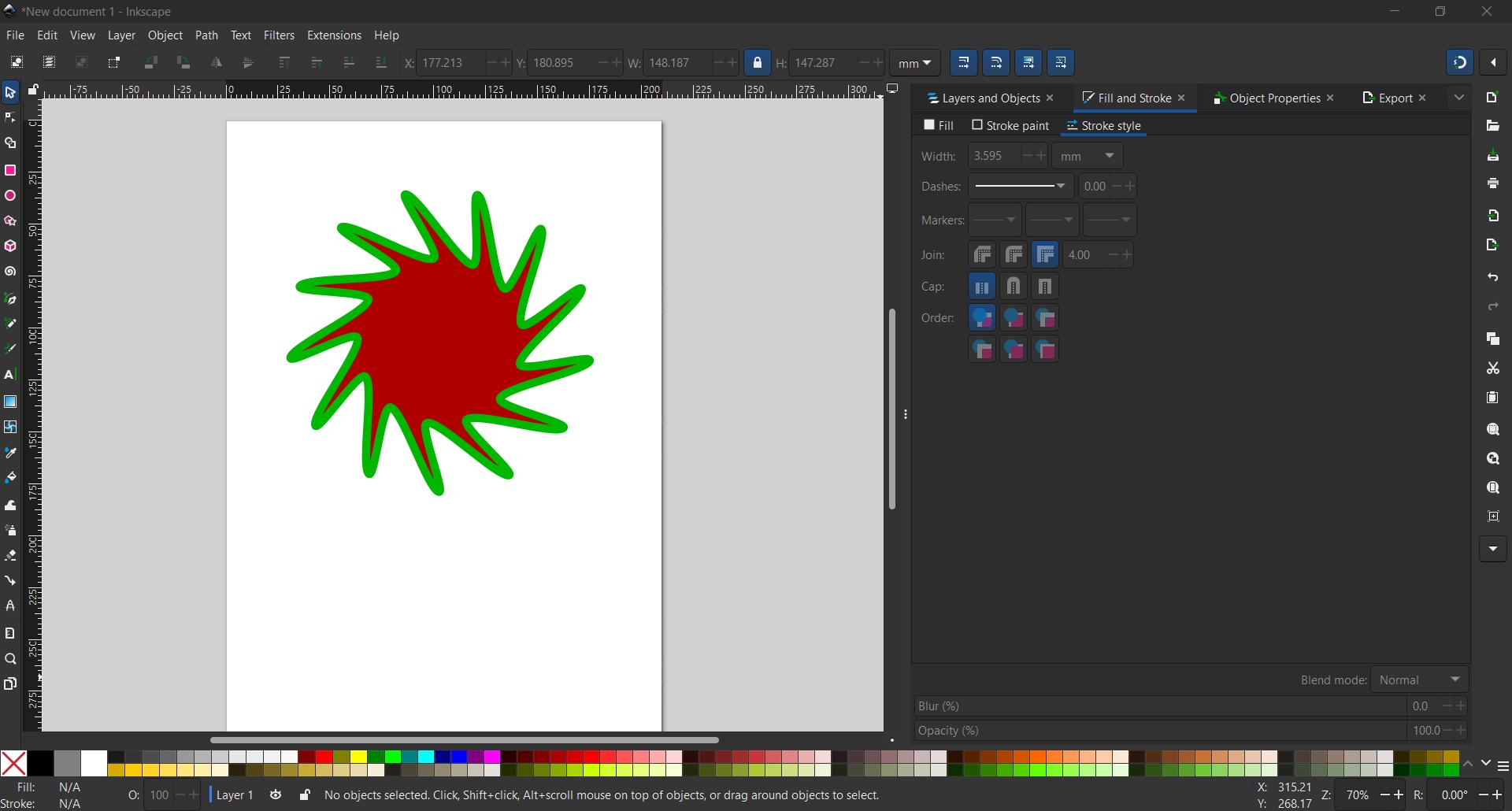Activate the Gradient tool

[x=10, y=402]
